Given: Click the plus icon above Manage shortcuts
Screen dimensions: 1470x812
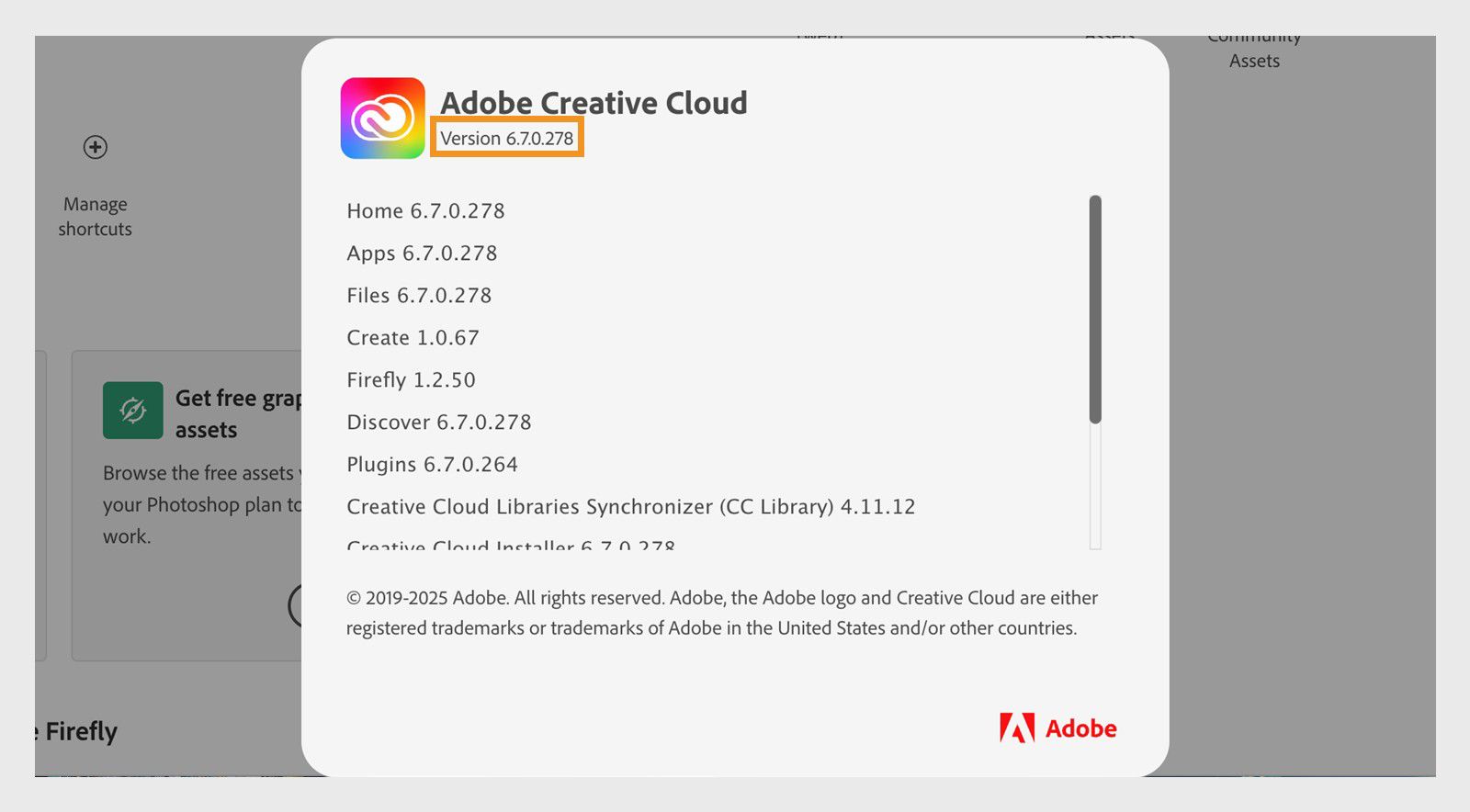Looking at the screenshot, I should (x=94, y=147).
